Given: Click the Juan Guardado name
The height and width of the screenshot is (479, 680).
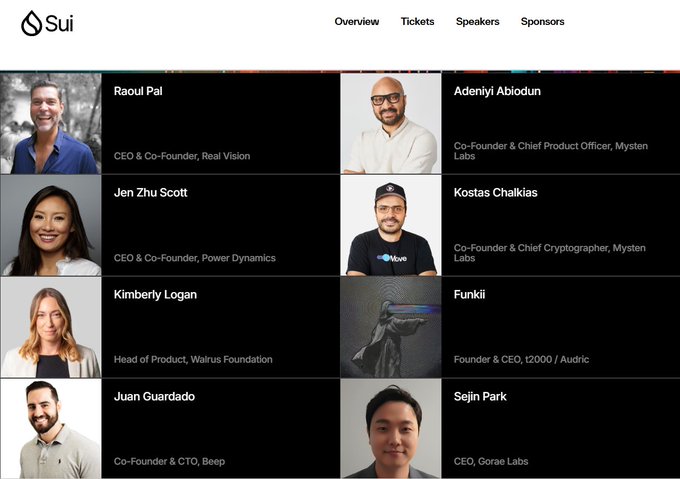Looking at the screenshot, I should coord(154,396).
